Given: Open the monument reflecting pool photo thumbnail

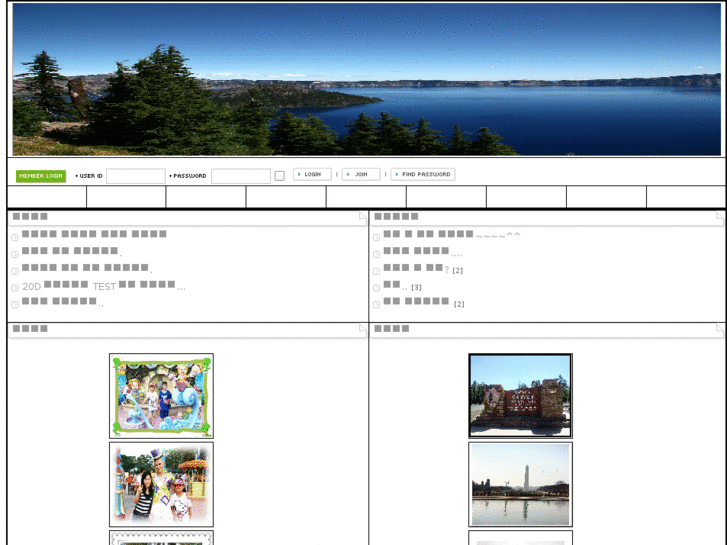Looking at the screenshot, I should [520, 484].
